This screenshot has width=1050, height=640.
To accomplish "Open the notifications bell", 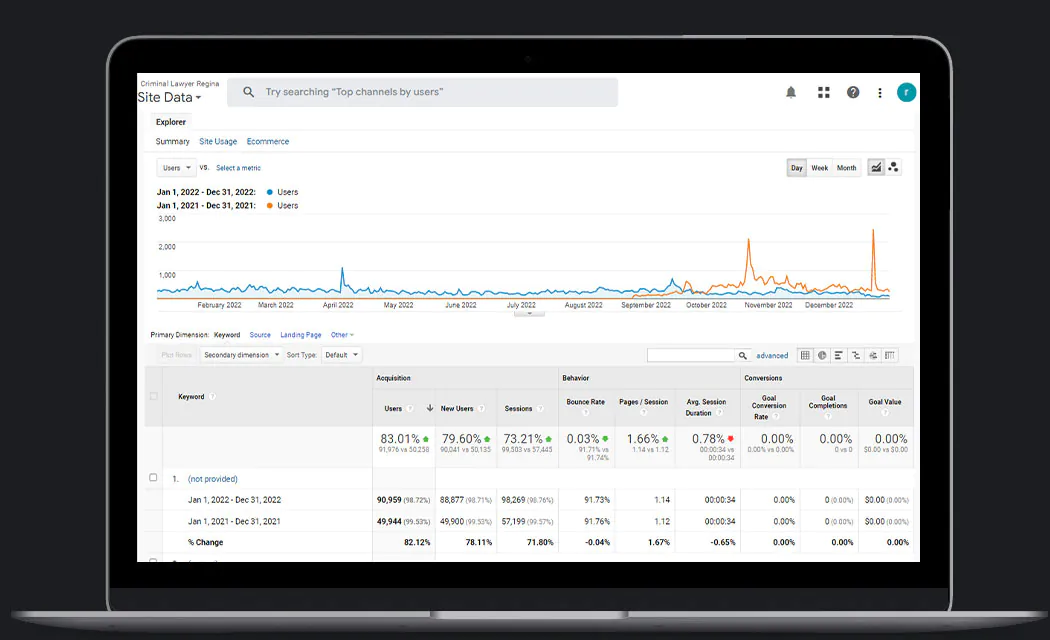I will (791, 92).
